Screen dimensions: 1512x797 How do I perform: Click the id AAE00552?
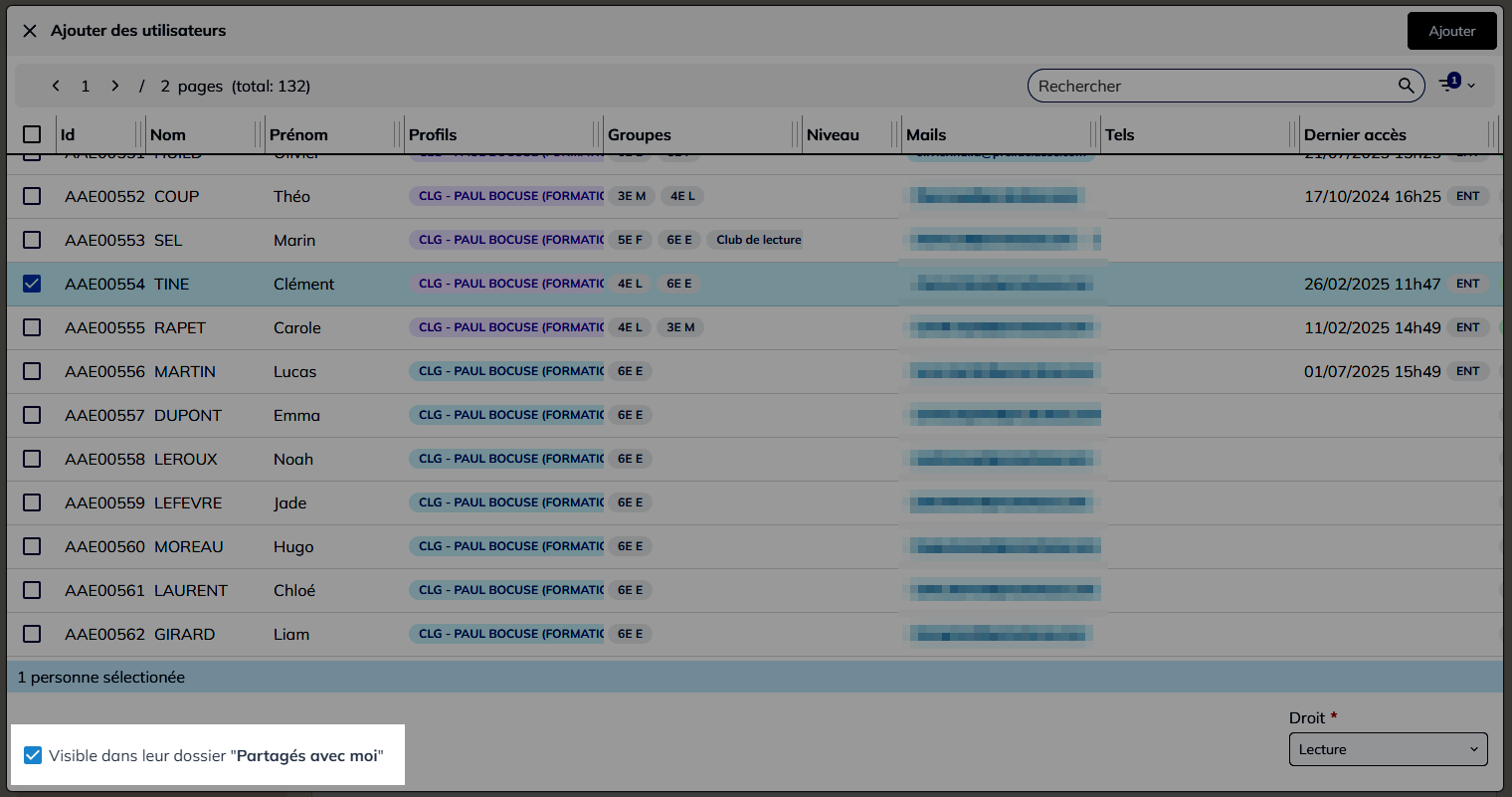point(104,196)
